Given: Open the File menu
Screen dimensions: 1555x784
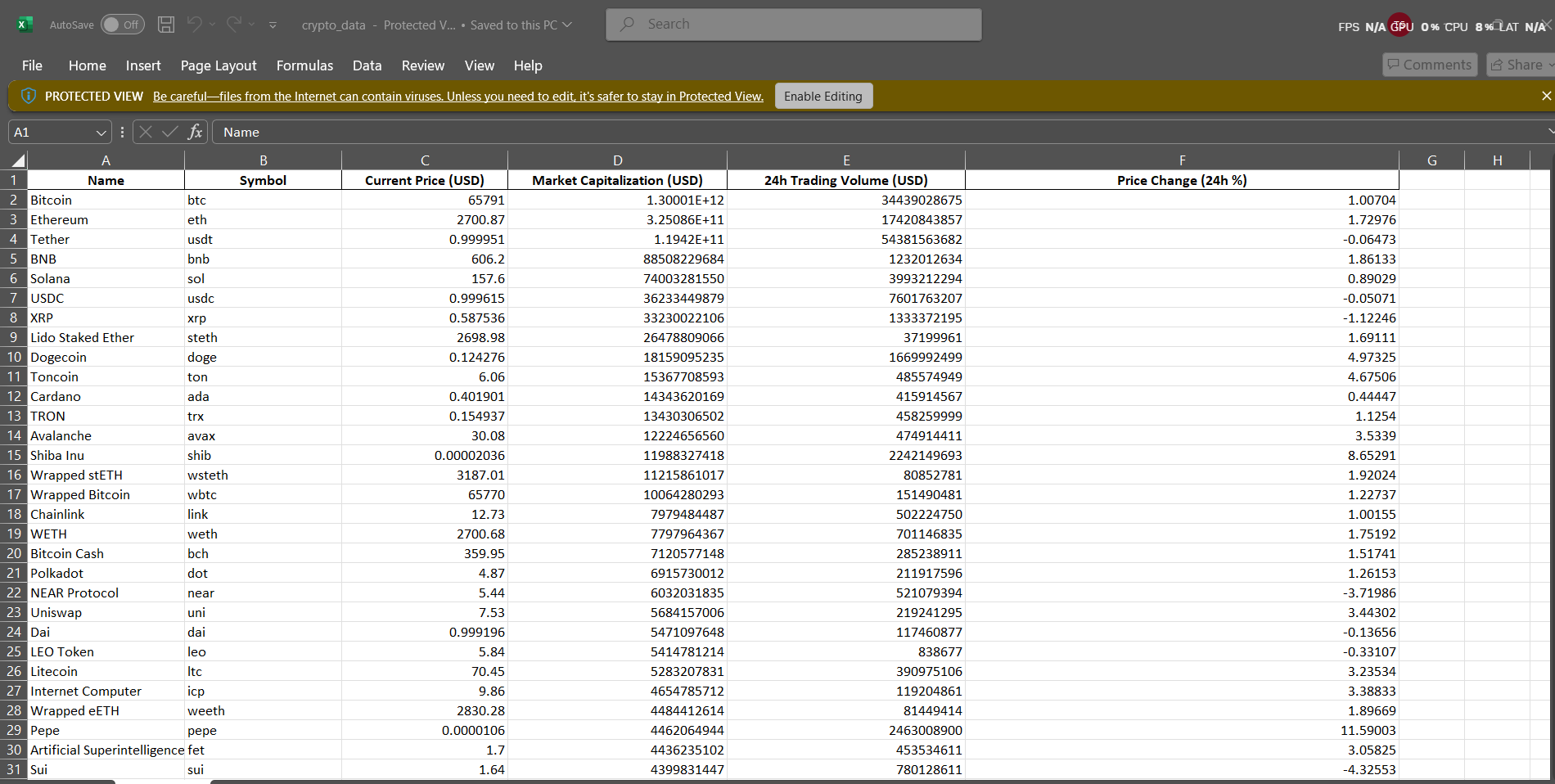Looking at the screenshot, I should pyautogui.click(x=33, y=65).
